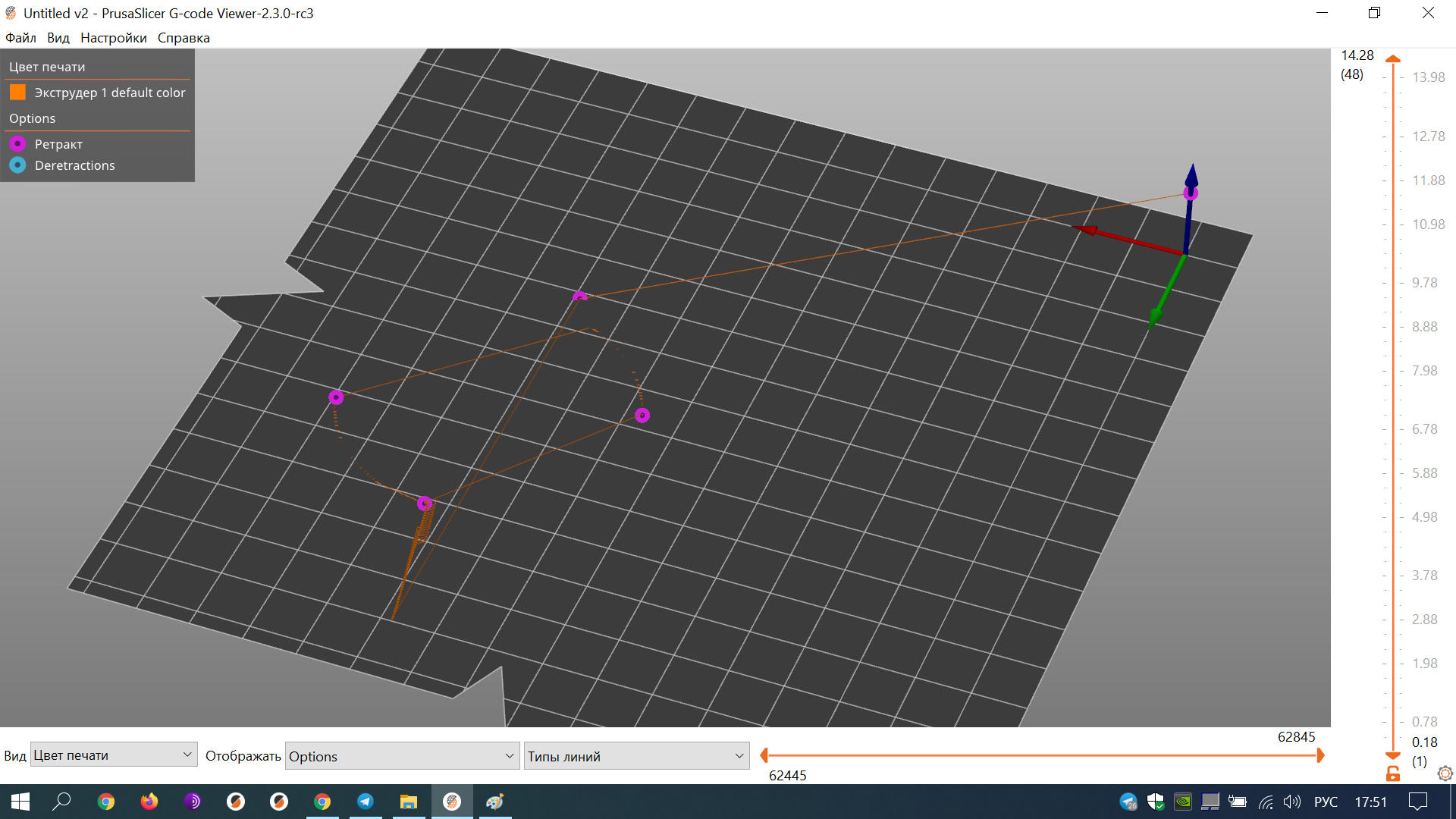The height and width of the screenshot is (819, 1456).
Task: Click the 62445 start move value
Action: pyautogui.click(x=787, y=776)
